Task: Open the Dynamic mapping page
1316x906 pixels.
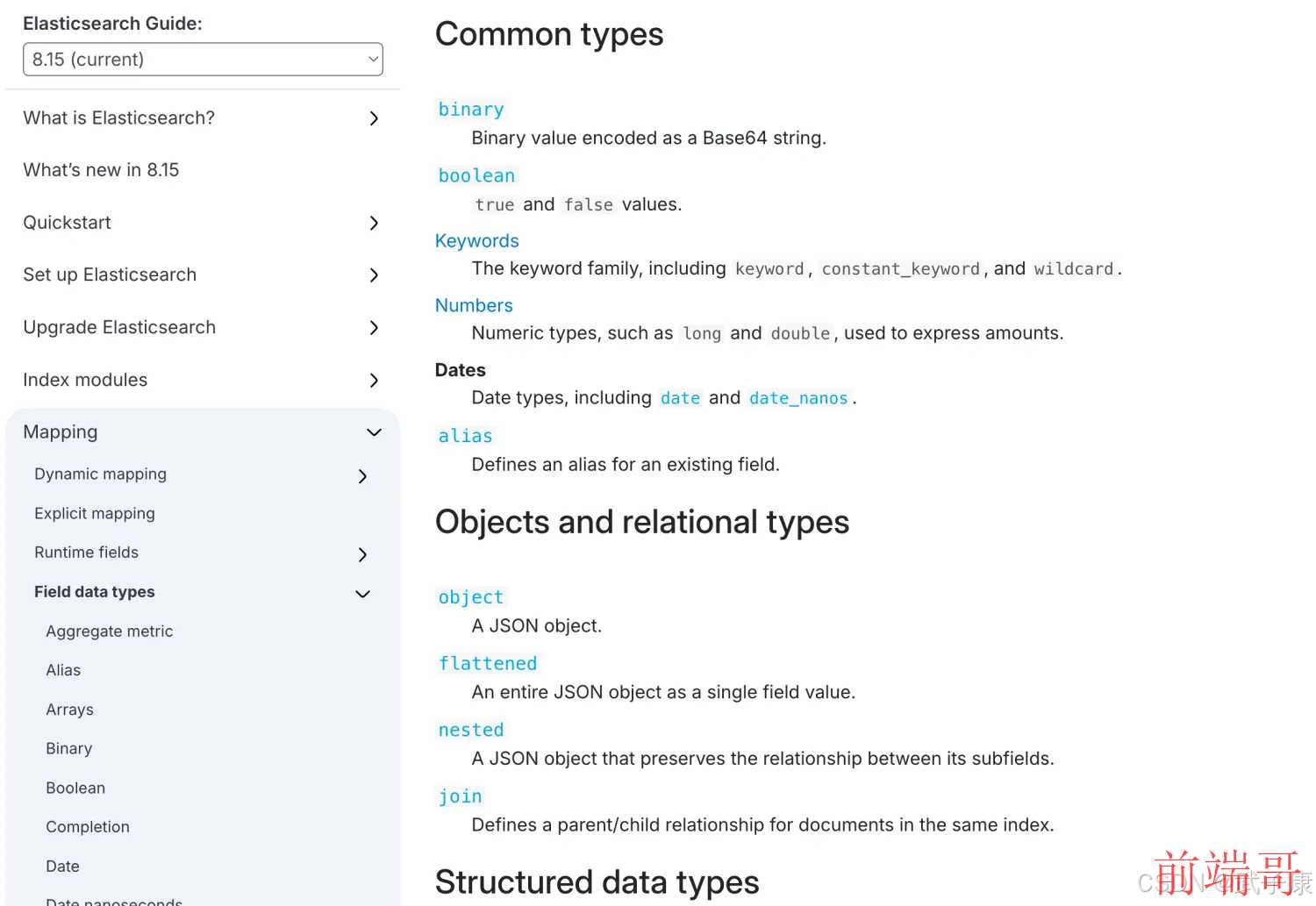Action: point(100,474)
